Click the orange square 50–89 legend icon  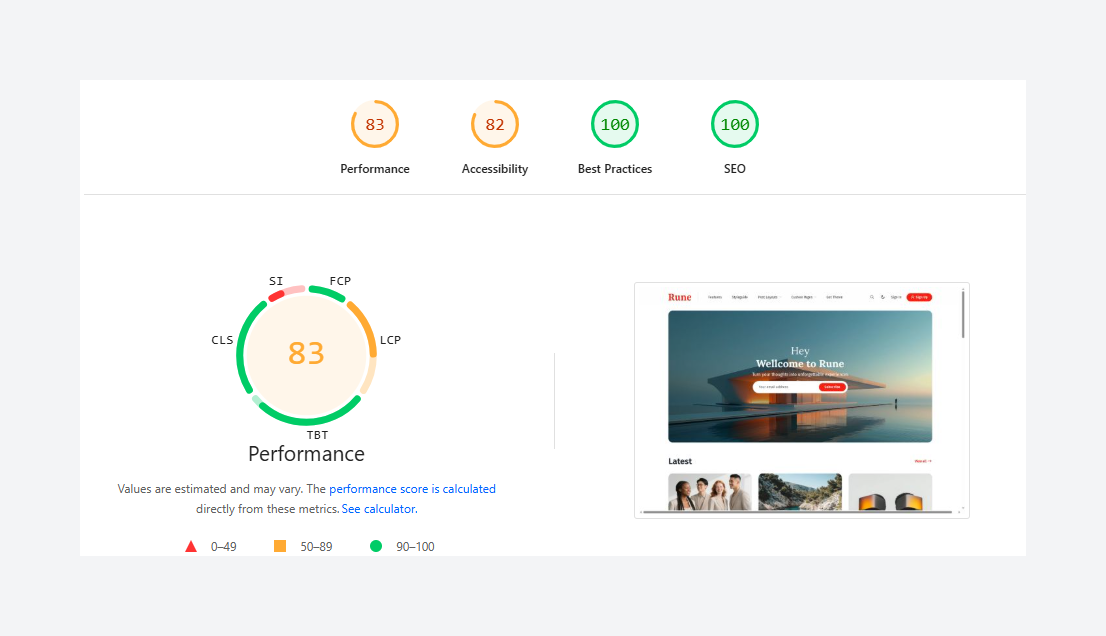(x=280, y=546)
